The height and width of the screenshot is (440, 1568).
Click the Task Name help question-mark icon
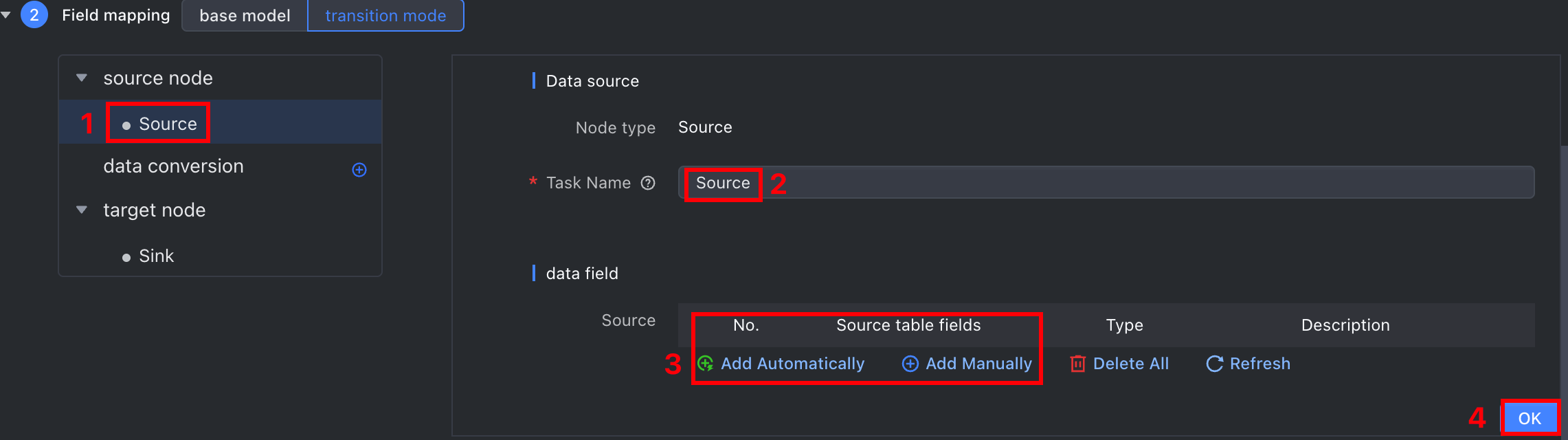[x=648, y=183]
